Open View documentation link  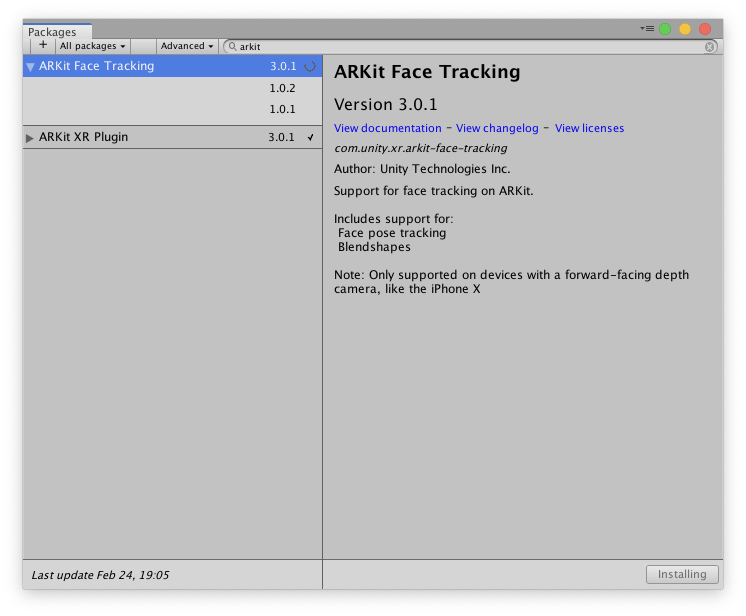(388, 128)
